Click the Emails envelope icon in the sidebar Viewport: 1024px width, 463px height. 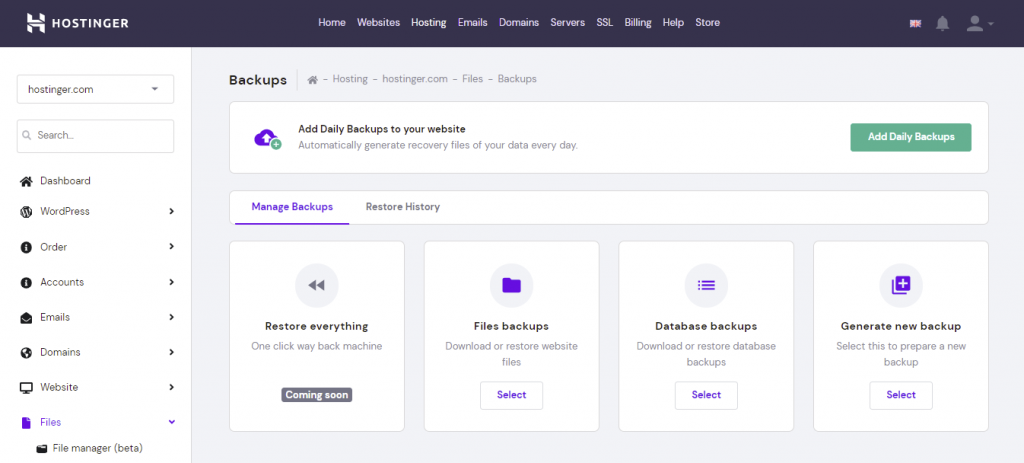click(x=26, y=317)
